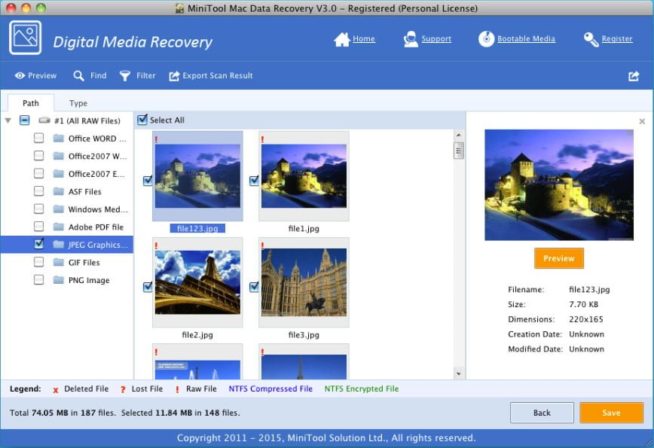
Task: Select the file123.jpg castle thumbnail
Action: tap(198, 176)
